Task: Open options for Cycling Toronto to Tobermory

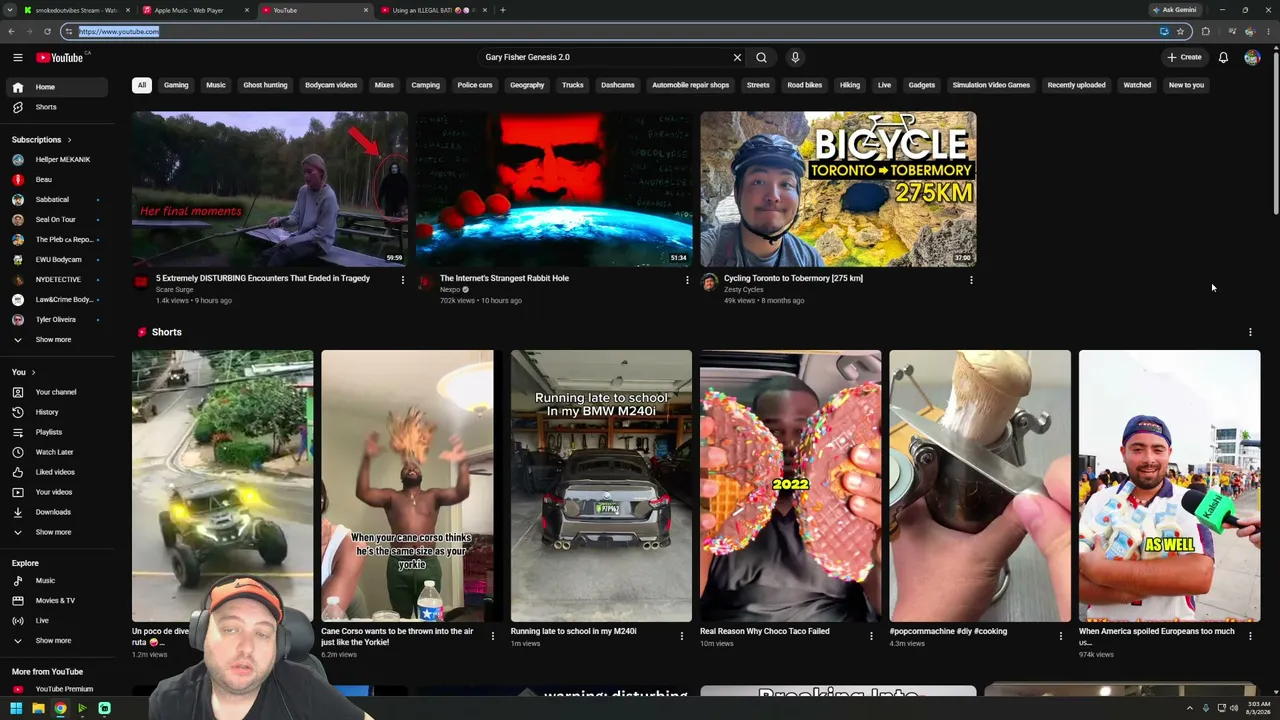Action: tap(971, 280)
